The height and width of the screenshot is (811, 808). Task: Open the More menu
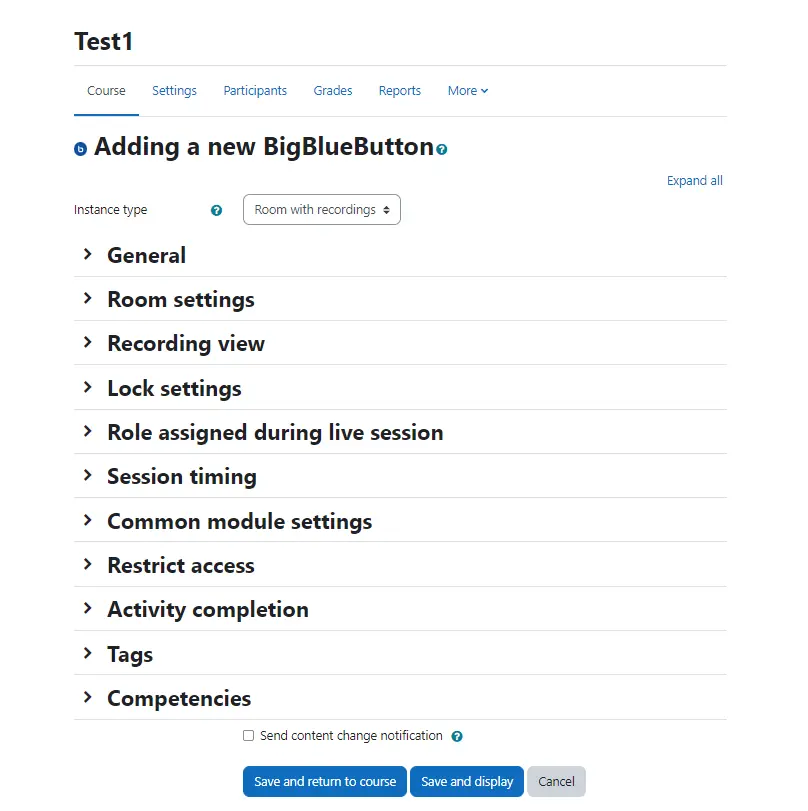[x=468, y=91]
